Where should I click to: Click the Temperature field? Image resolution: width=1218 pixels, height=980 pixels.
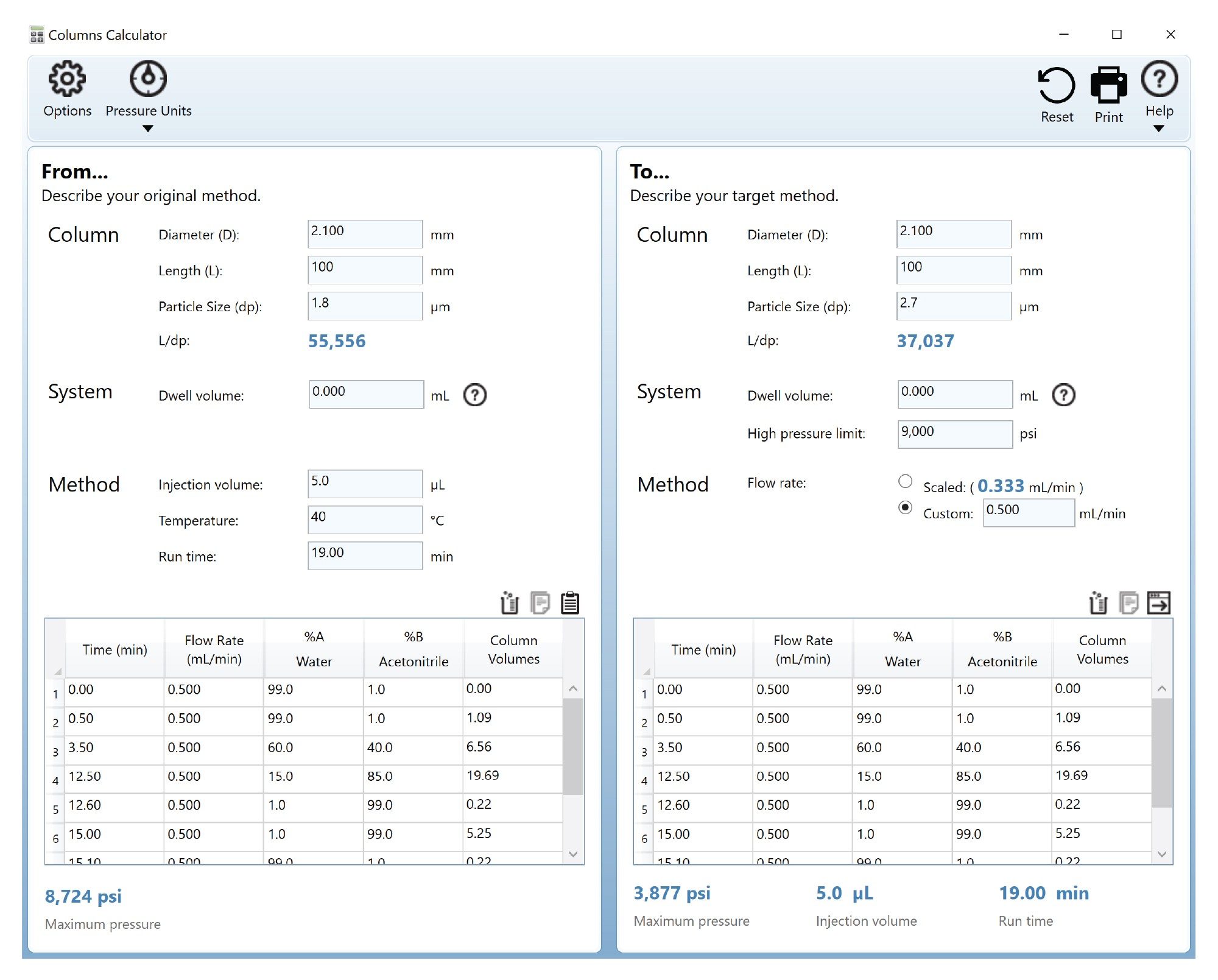pos(365,520)
